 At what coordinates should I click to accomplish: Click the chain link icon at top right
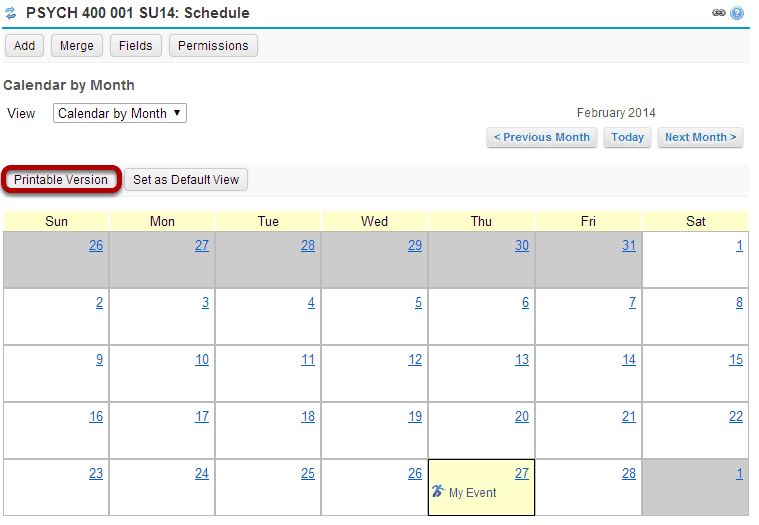tap(718, 13)
